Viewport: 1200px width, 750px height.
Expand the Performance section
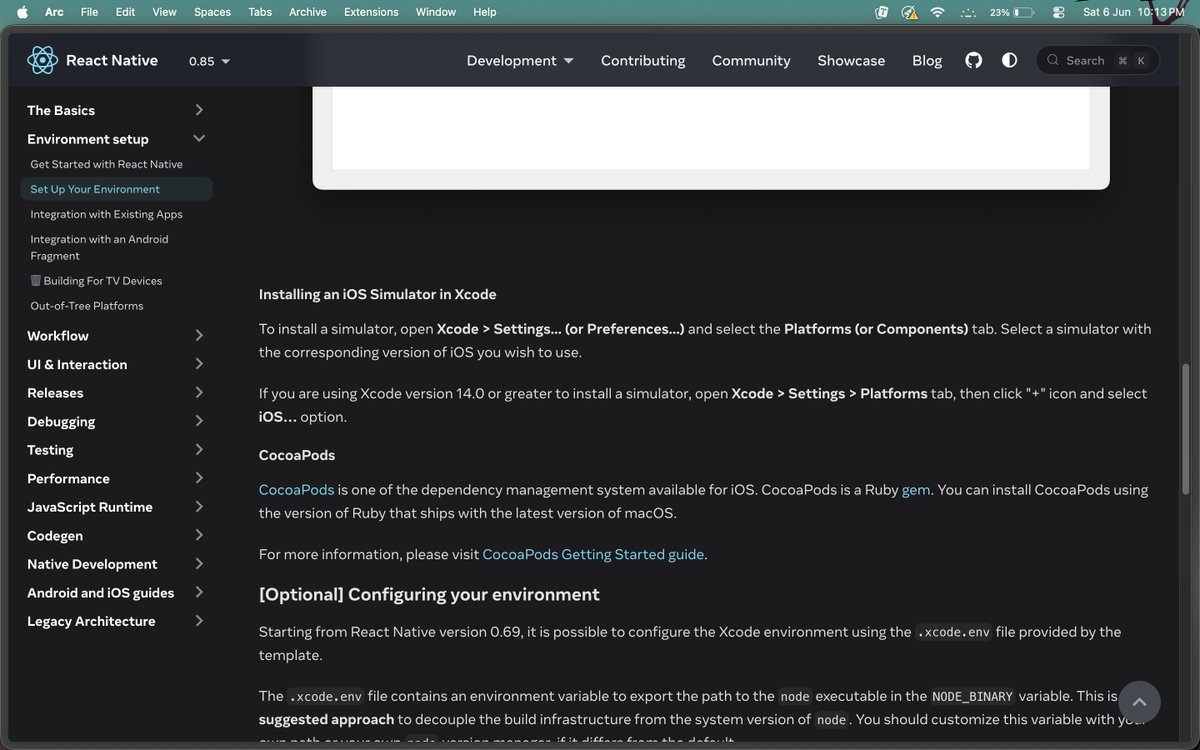pos(116,478)
